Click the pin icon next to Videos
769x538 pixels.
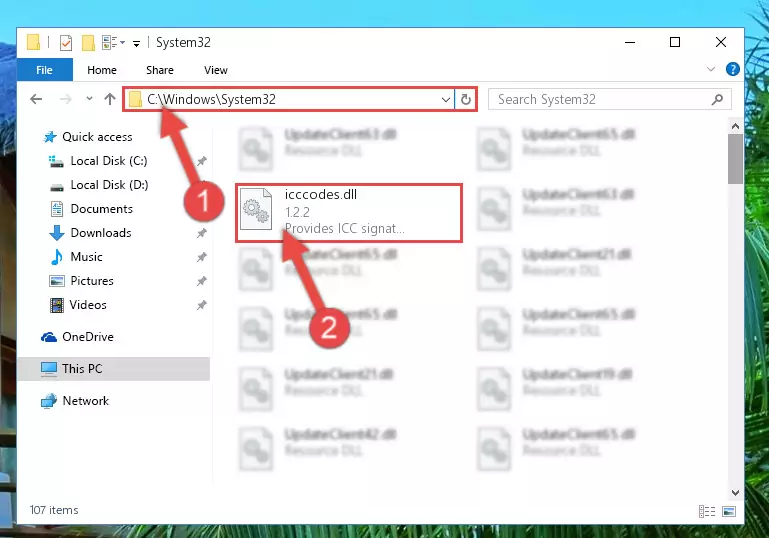(202, 305)
